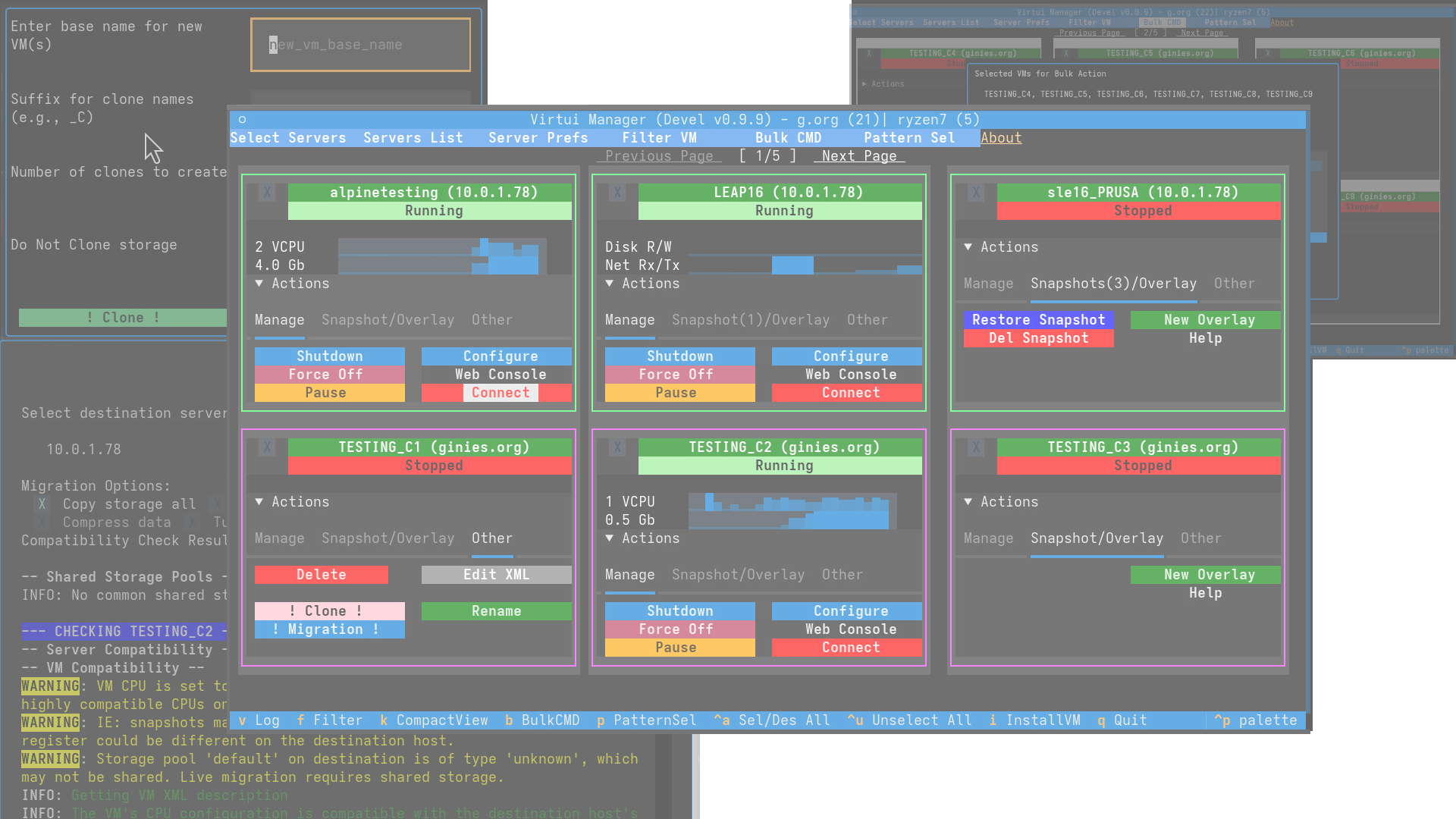This screenshot has height=819, width=1456.
Task: Deselect alpinetesting using its X checkbox
Action: tap(267, 192)
